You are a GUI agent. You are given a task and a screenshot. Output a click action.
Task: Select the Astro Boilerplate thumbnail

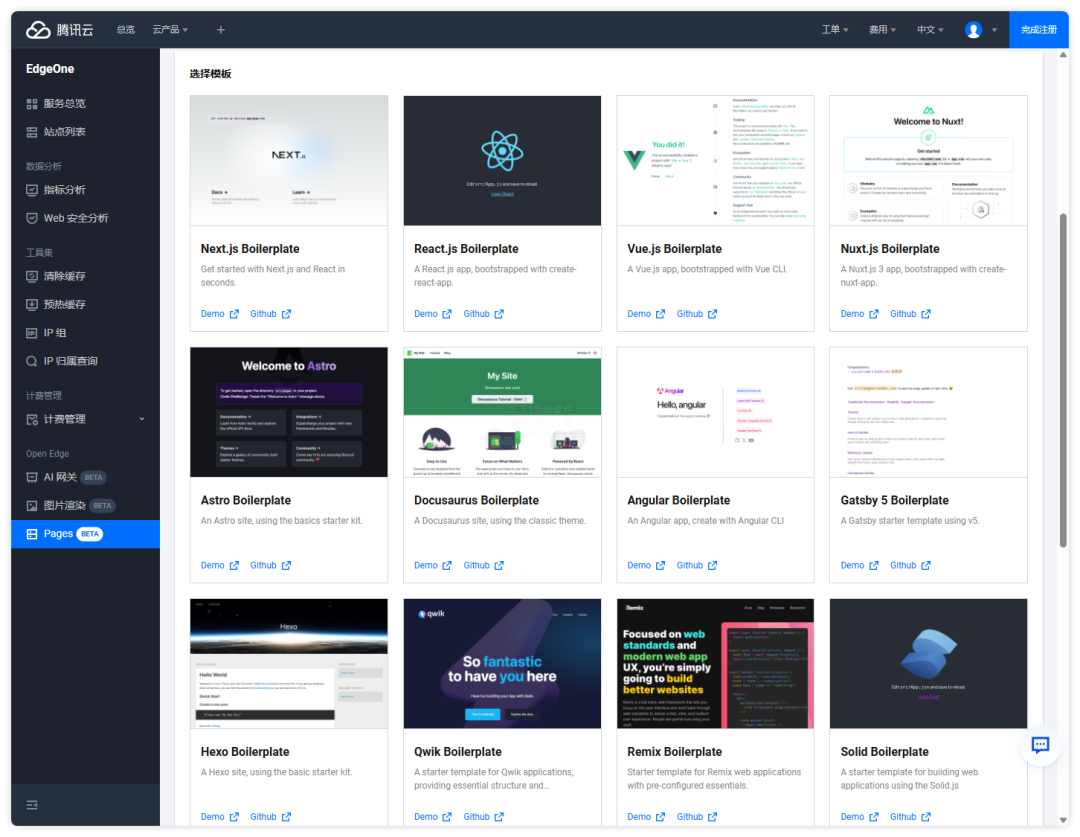click(289, 412)
